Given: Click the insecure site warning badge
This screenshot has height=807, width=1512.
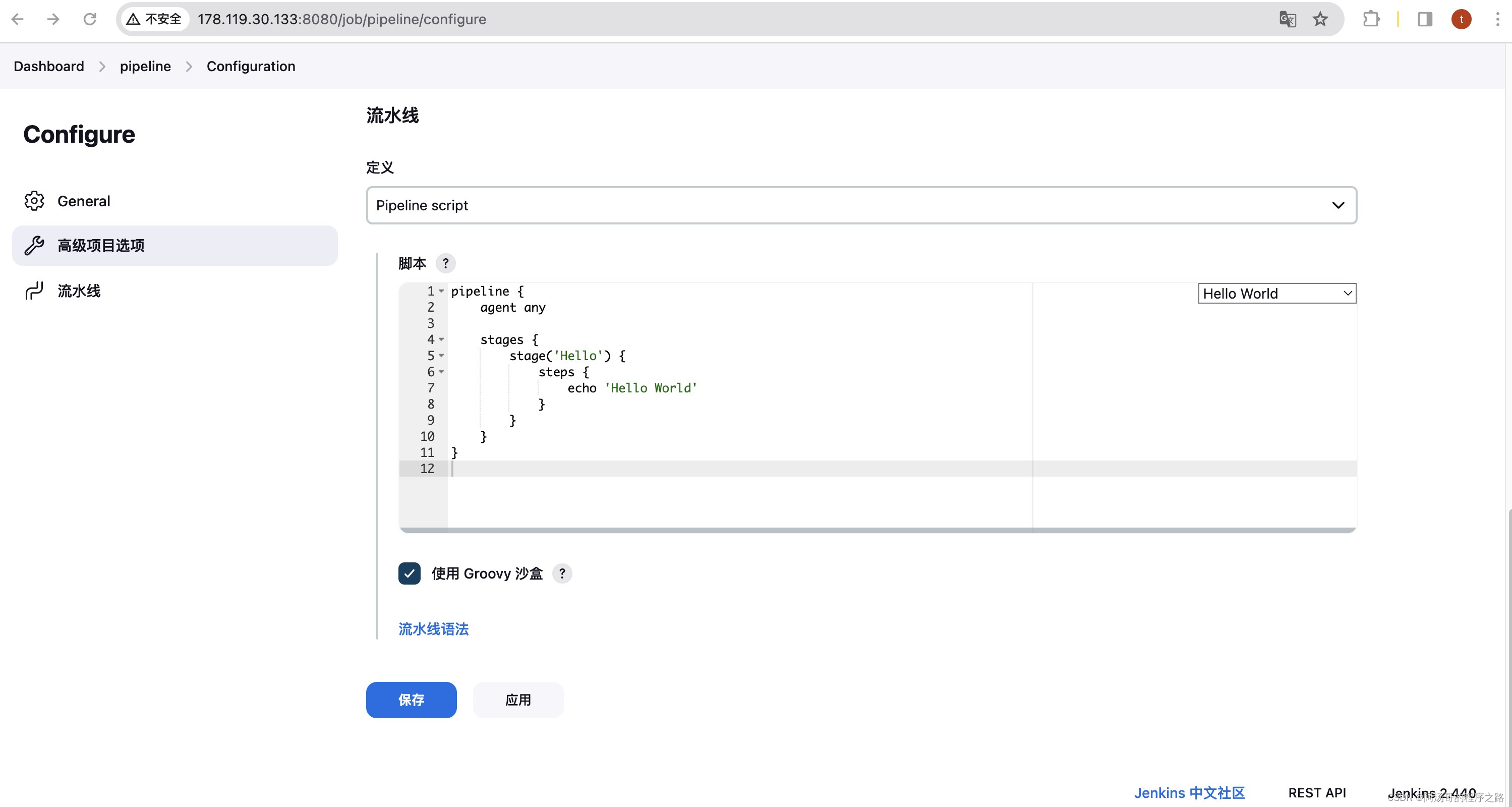Looking at the screenshot, I should [154, 19].
